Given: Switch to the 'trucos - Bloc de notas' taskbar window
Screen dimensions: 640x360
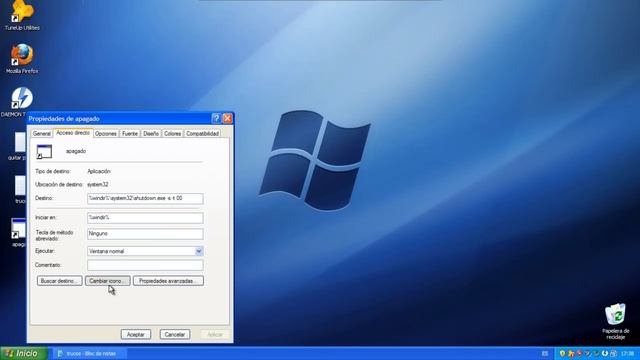Looking at the screenshot, I should coord(90,353).
